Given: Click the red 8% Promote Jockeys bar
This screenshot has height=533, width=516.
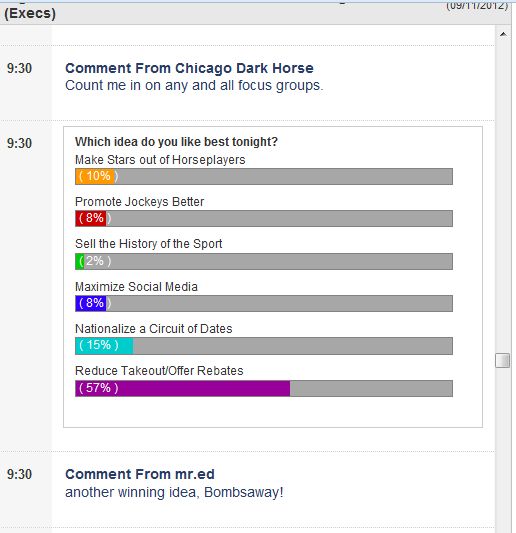Looking at the screenshot, I should [91, 219].
